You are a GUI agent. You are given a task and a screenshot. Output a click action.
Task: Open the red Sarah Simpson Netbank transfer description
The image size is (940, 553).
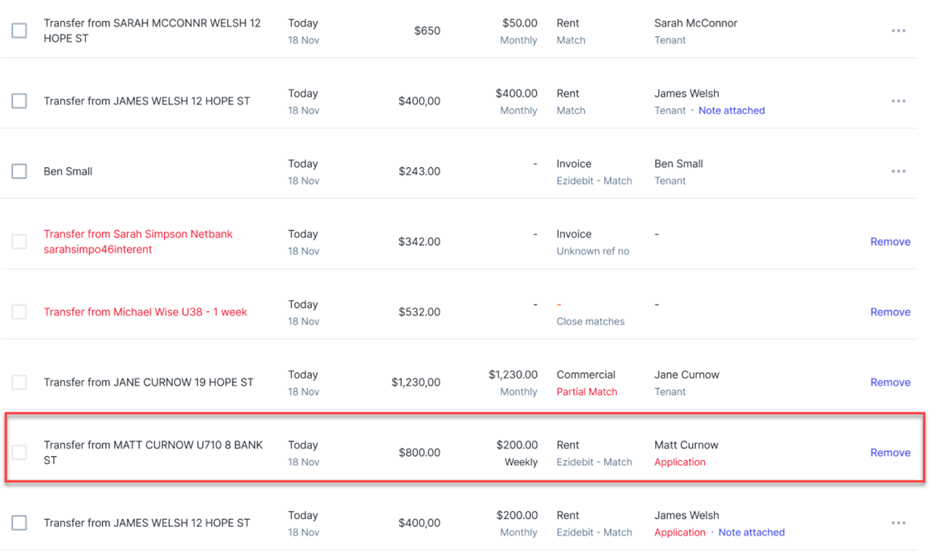coord(138,242)
